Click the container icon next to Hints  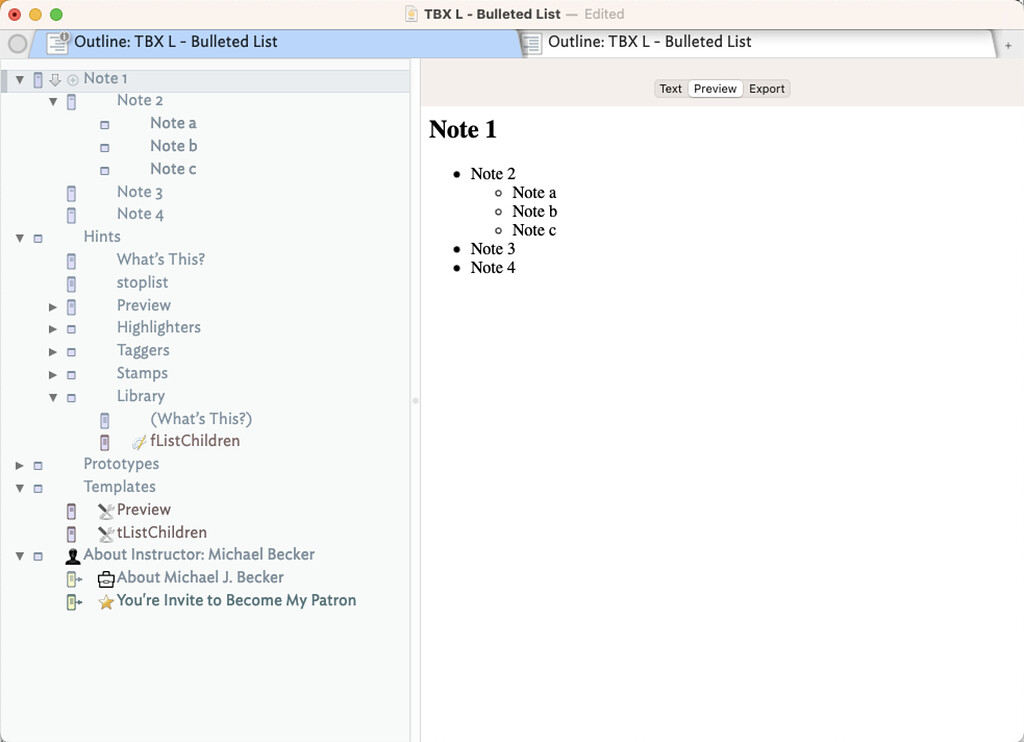click(38, 237)
